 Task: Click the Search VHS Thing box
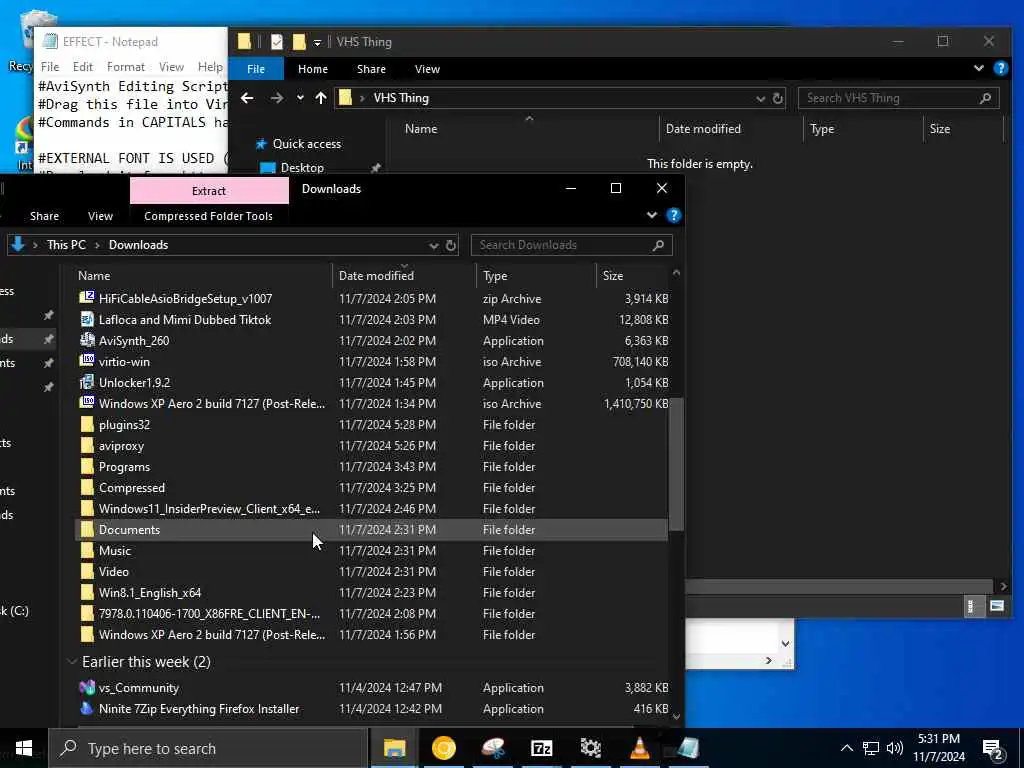(899, 98)
